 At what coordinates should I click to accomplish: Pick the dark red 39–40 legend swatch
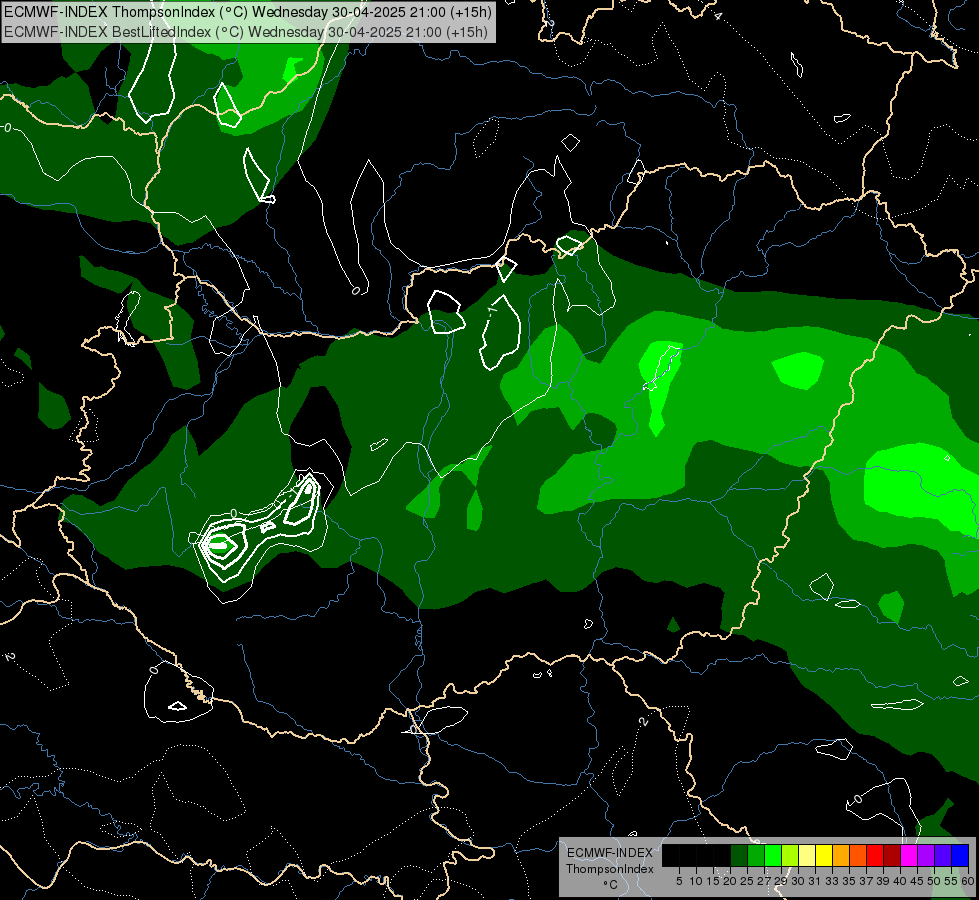892,855
